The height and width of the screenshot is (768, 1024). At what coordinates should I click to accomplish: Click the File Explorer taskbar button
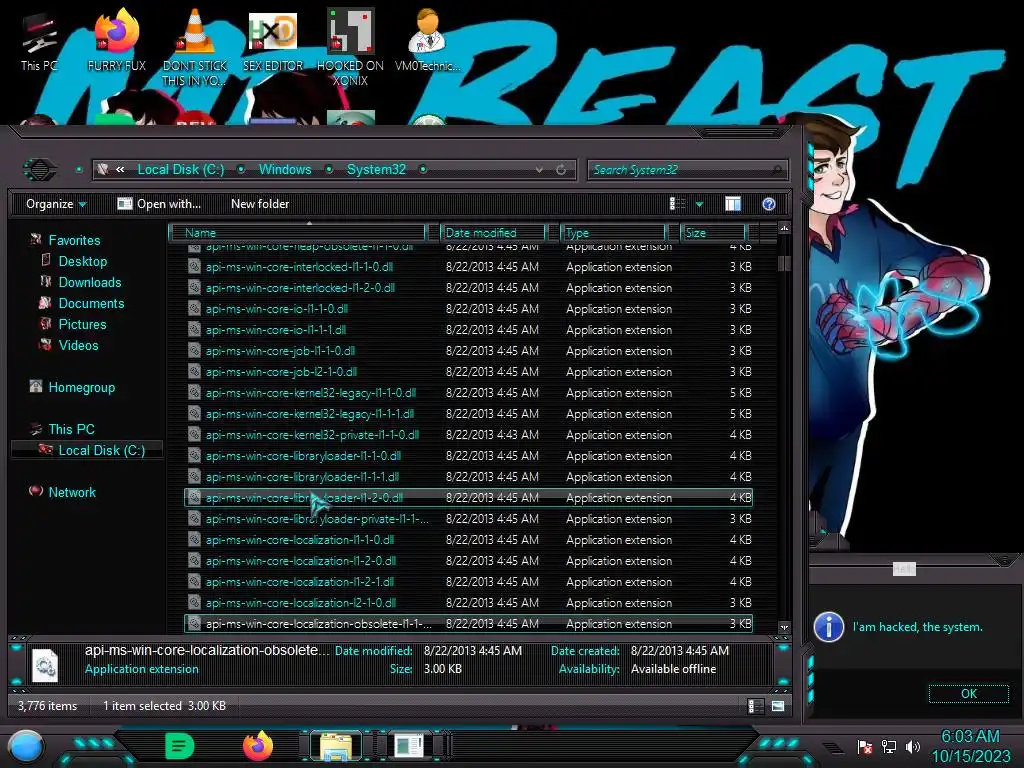pos(336,746)
